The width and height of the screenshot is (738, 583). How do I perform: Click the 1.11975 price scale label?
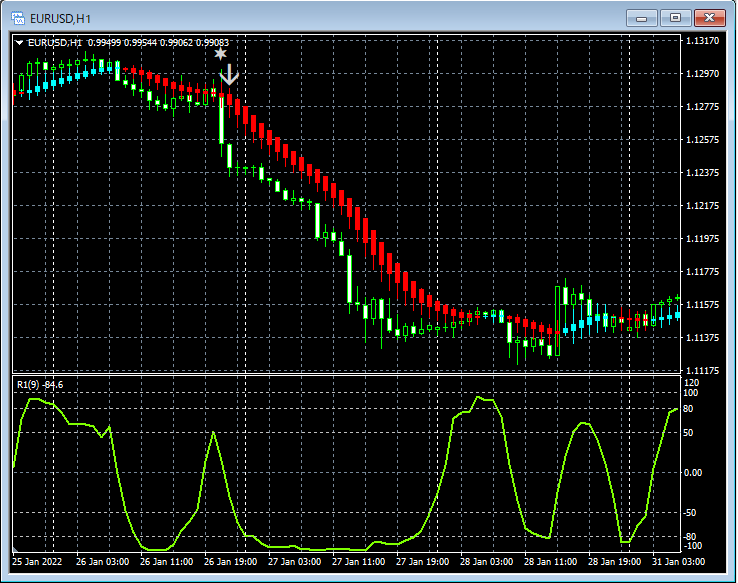(703, 239)
